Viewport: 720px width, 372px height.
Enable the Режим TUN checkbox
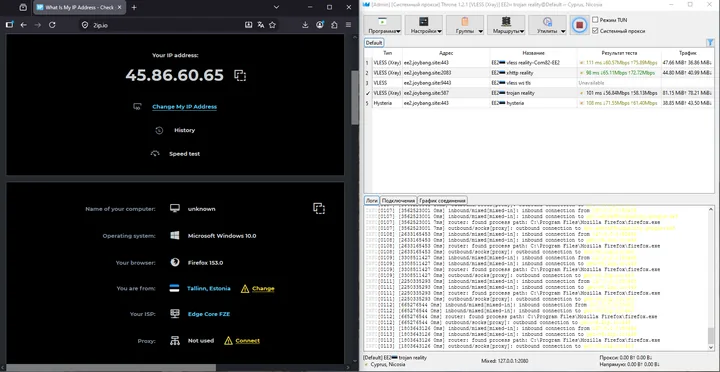(596, 20)
